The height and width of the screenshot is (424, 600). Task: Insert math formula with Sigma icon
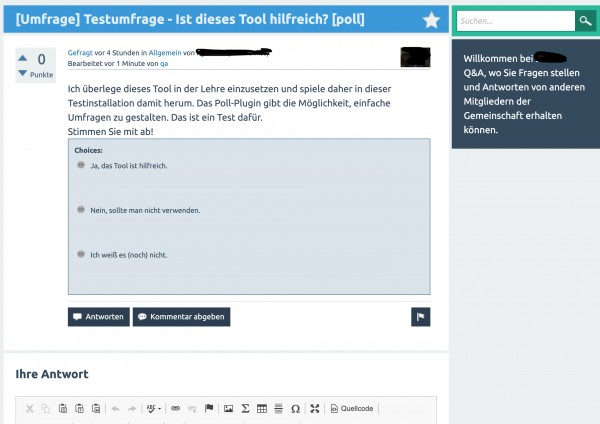tap(245, 408)
